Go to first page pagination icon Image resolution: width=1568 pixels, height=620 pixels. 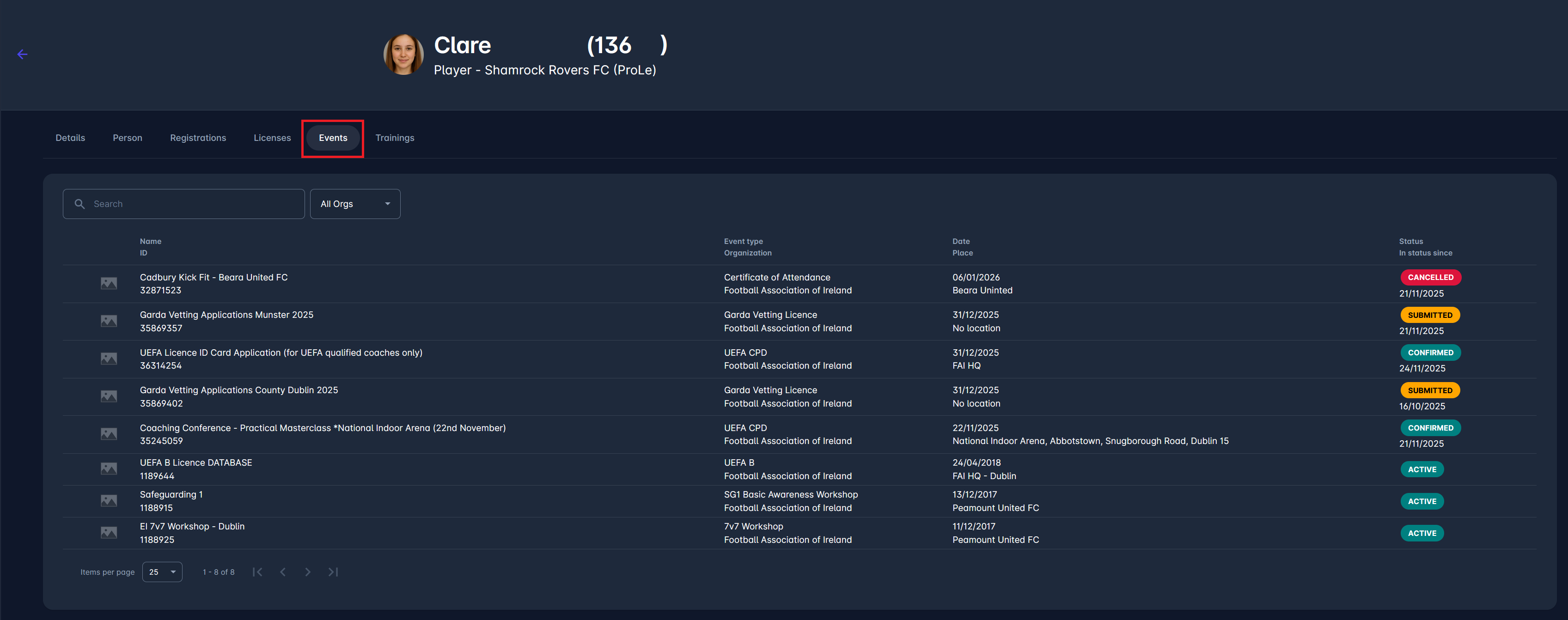257,572
